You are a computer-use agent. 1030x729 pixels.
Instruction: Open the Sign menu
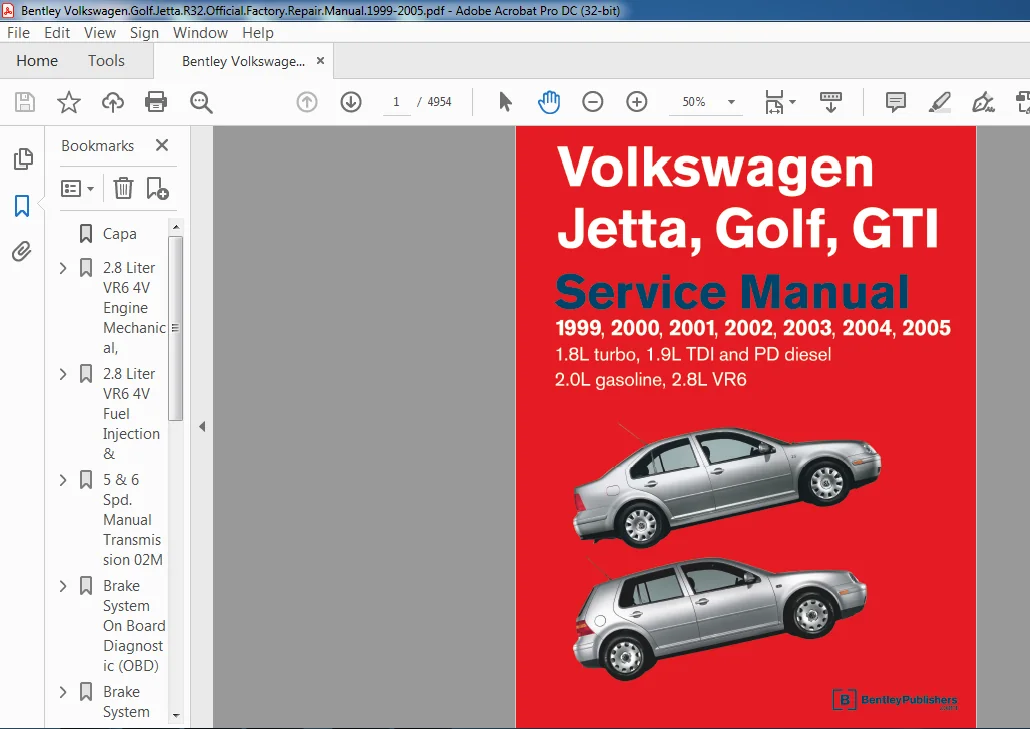pyautogui.click(x=144, y=33)
